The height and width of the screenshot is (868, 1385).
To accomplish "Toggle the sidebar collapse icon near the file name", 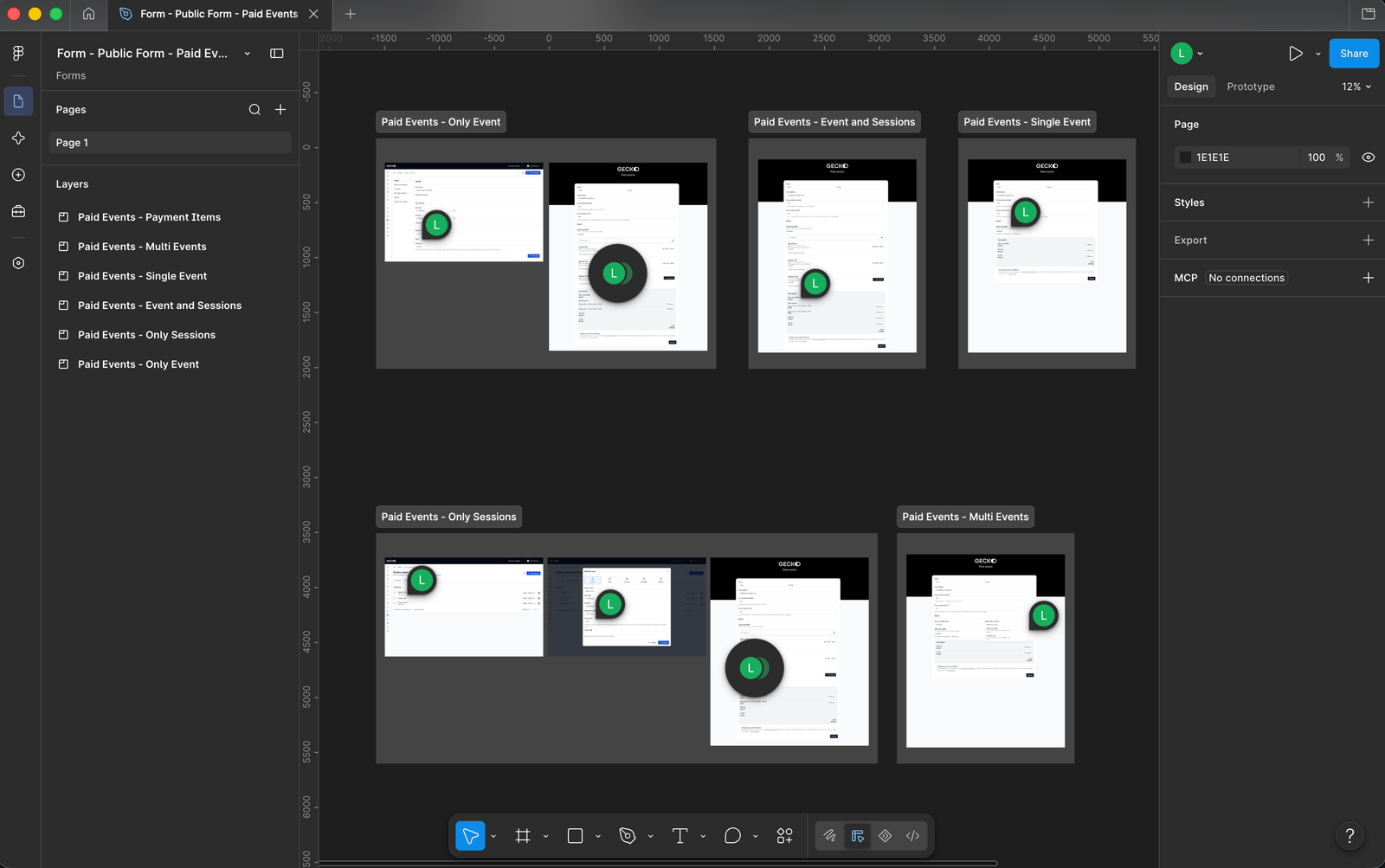I will (x=277, y=54).
